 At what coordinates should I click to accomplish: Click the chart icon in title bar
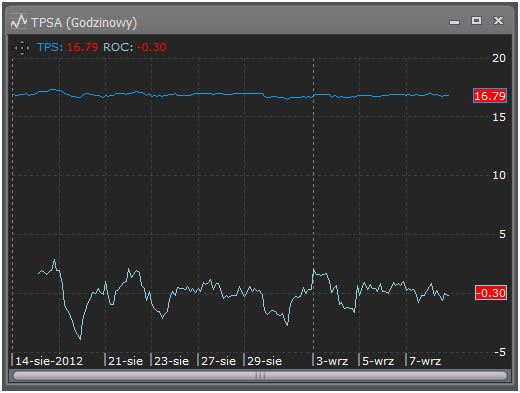tap(19, 22)
